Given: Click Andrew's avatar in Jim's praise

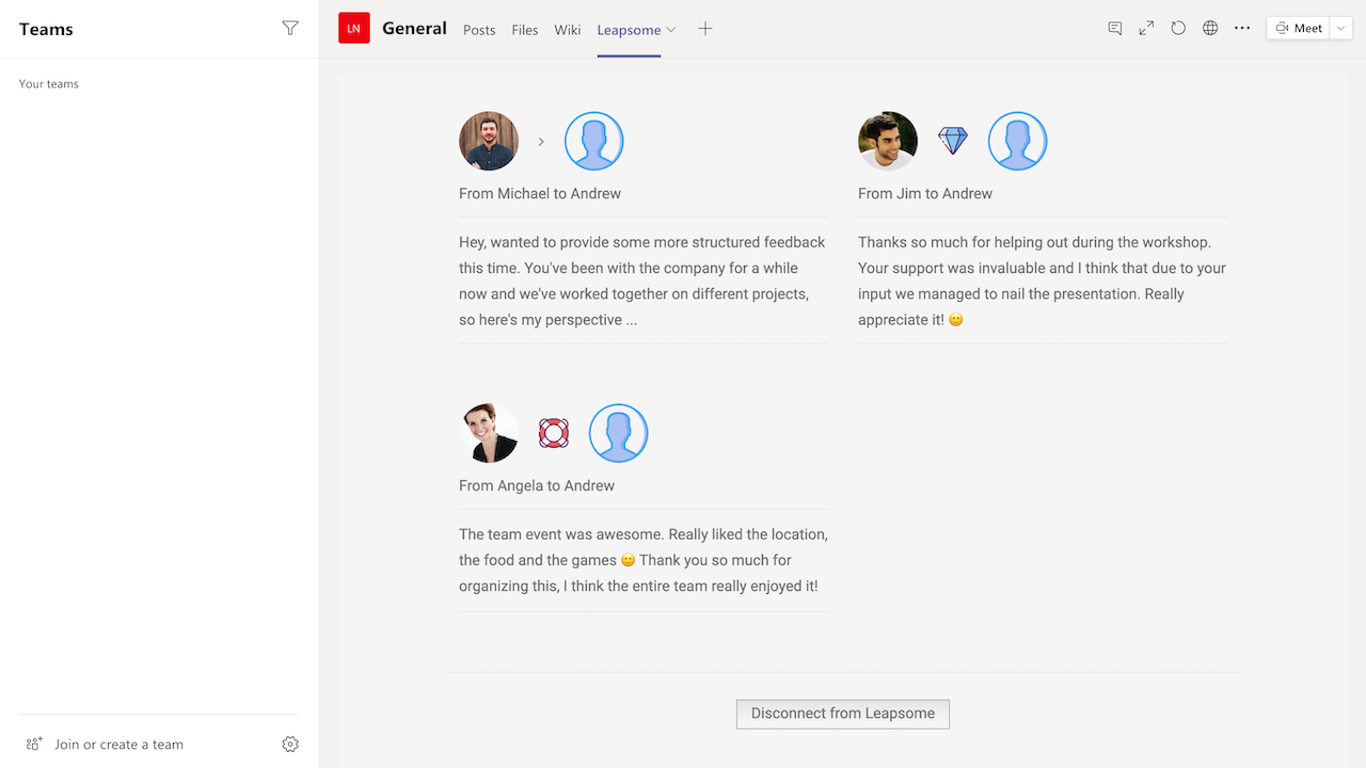Looking at the screenshot, I should (x=1018, y=141).
